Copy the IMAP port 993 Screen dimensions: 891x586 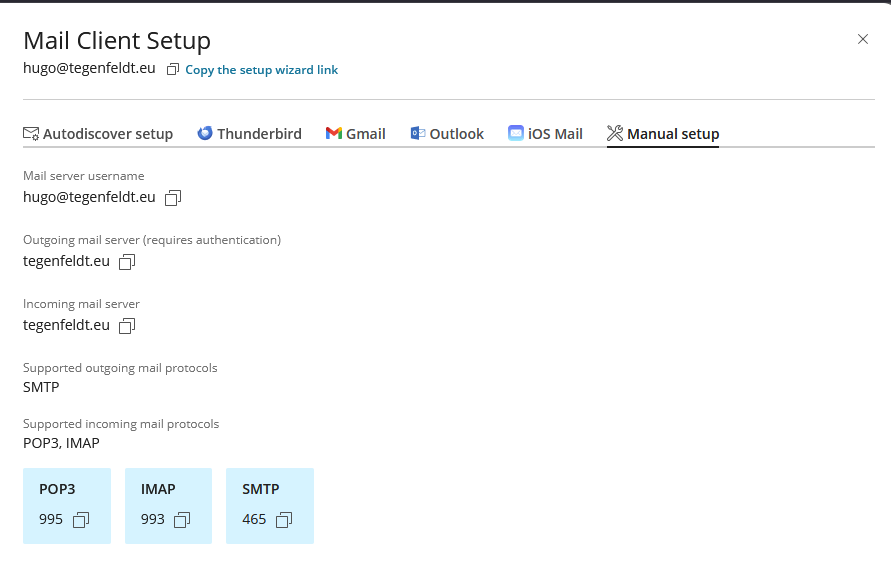pyautogui.click(x=182, y=520)
